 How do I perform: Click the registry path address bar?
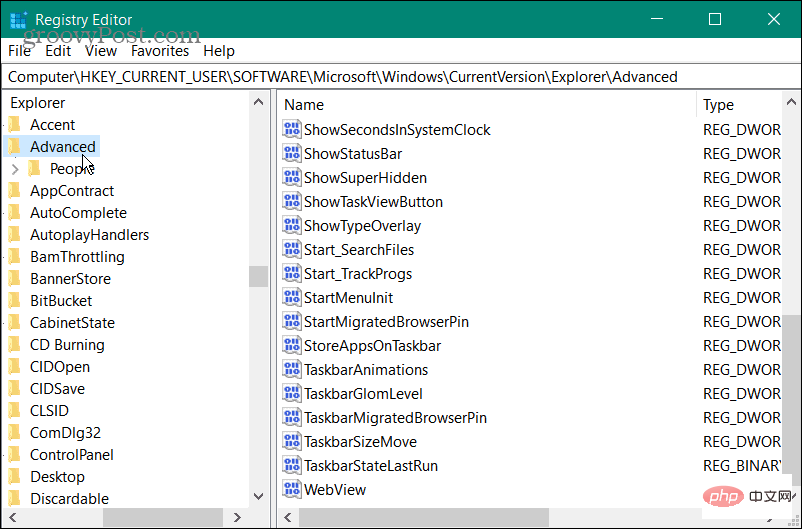[x=400, y=76]
